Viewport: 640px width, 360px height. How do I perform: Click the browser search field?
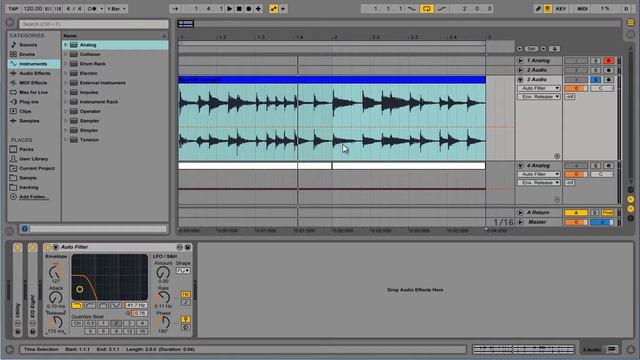(x=94, y=24)
